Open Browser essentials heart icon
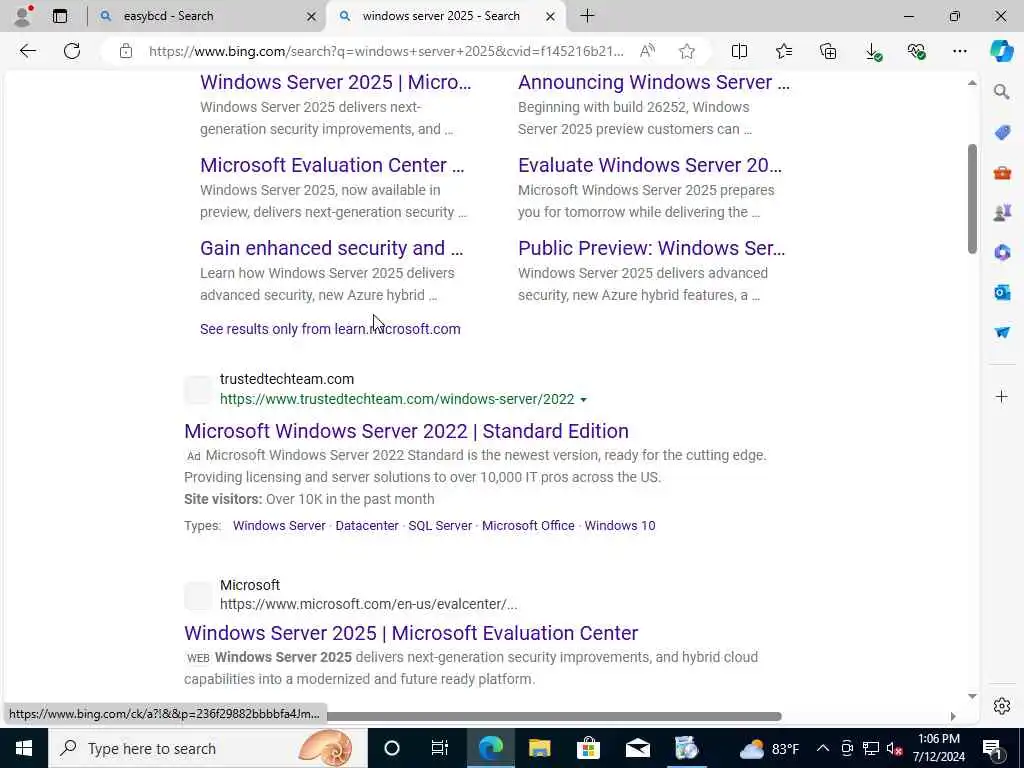This screenshot has height=768, width=1024. click(916, 51)
